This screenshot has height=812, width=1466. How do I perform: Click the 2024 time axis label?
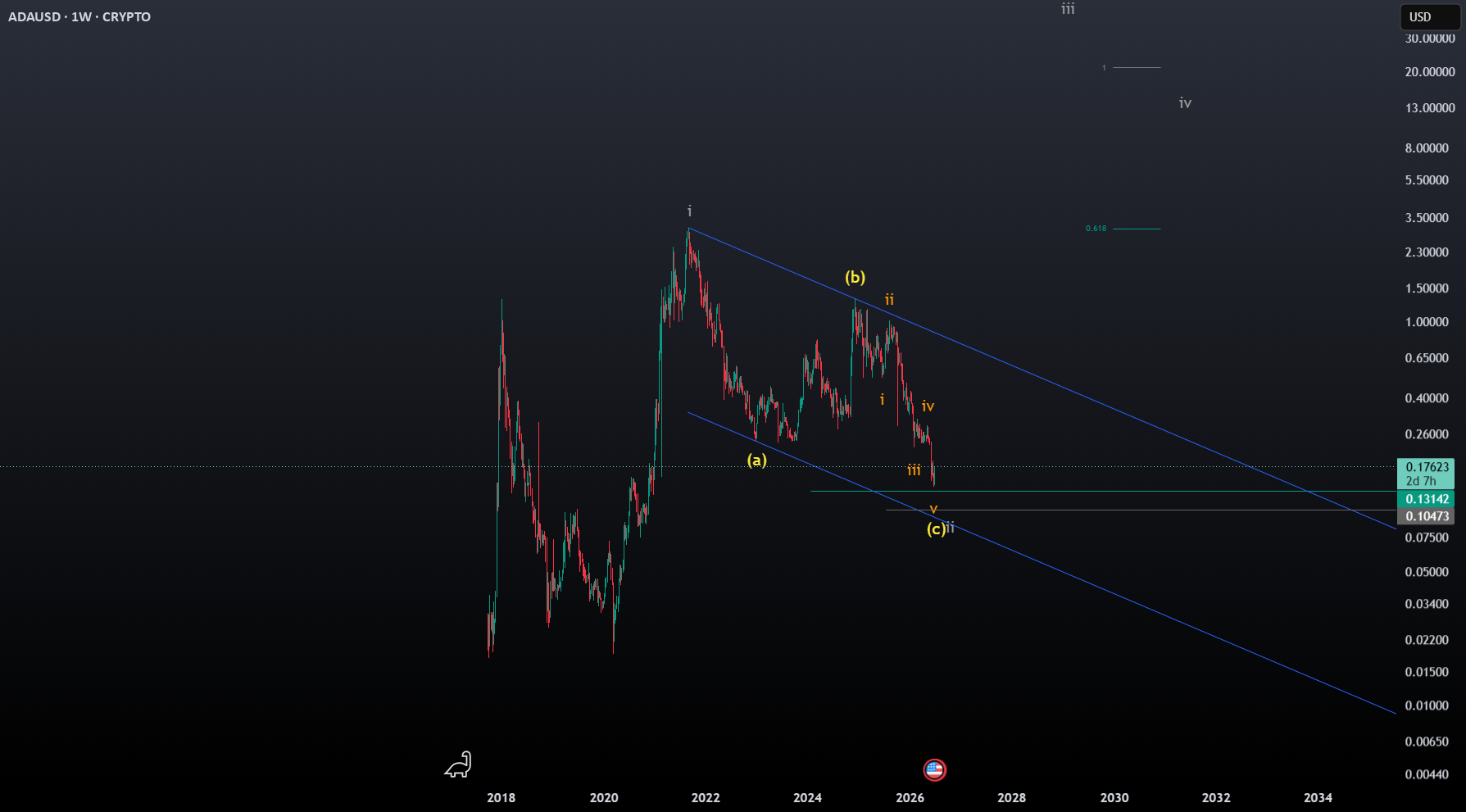[807, 797]
